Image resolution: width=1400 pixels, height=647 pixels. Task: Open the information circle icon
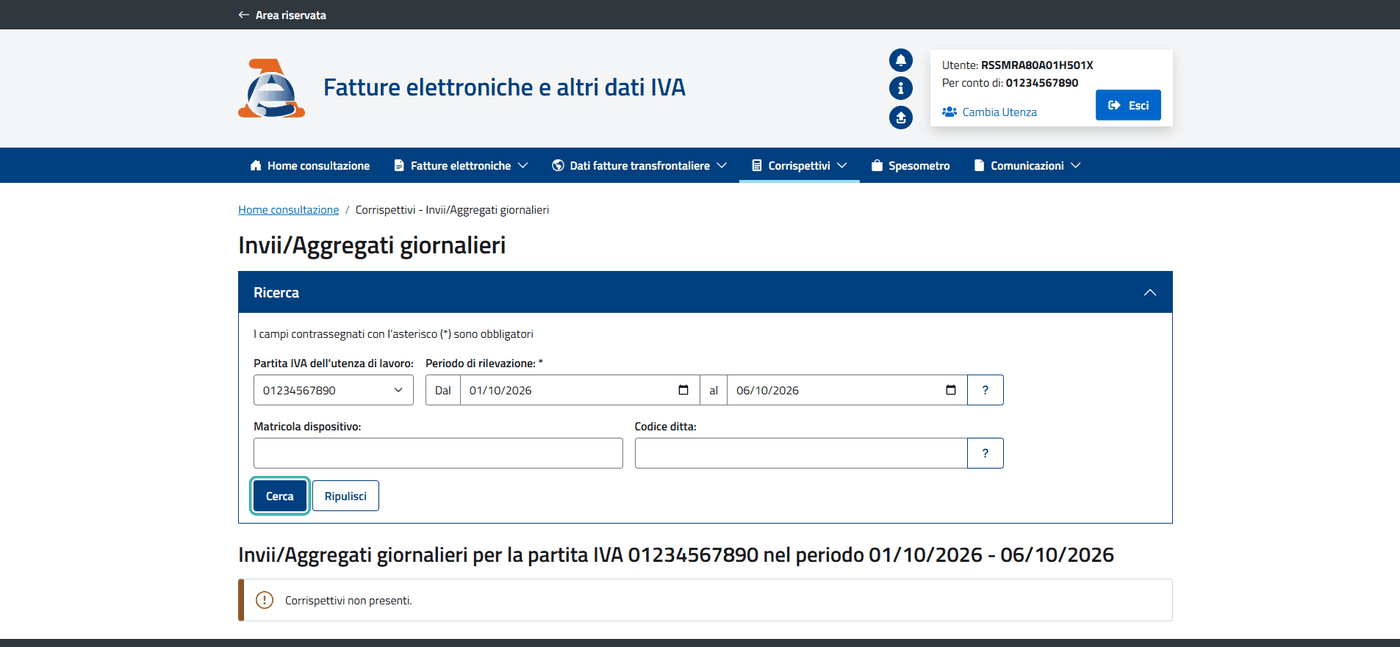(901, 88)
